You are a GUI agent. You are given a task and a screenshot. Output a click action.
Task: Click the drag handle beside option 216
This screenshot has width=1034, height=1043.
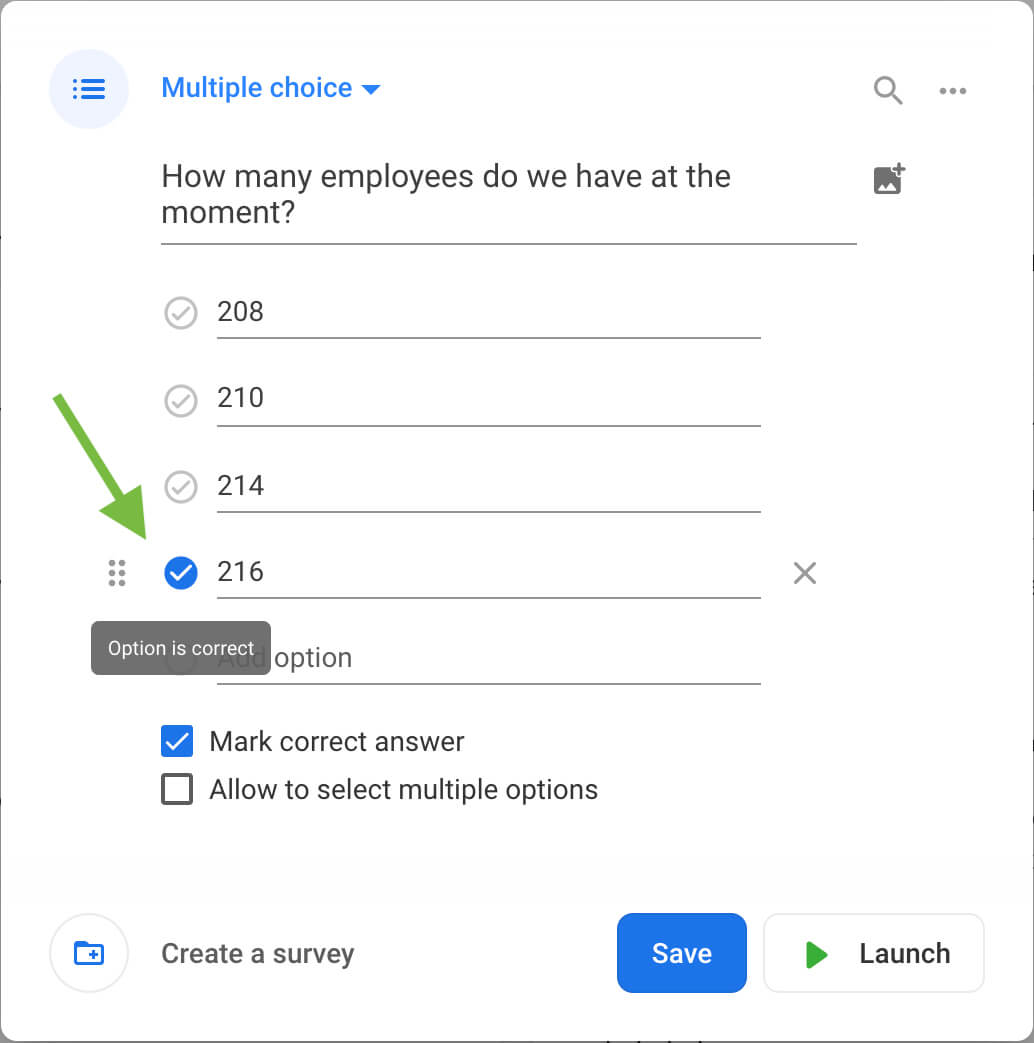117,573
